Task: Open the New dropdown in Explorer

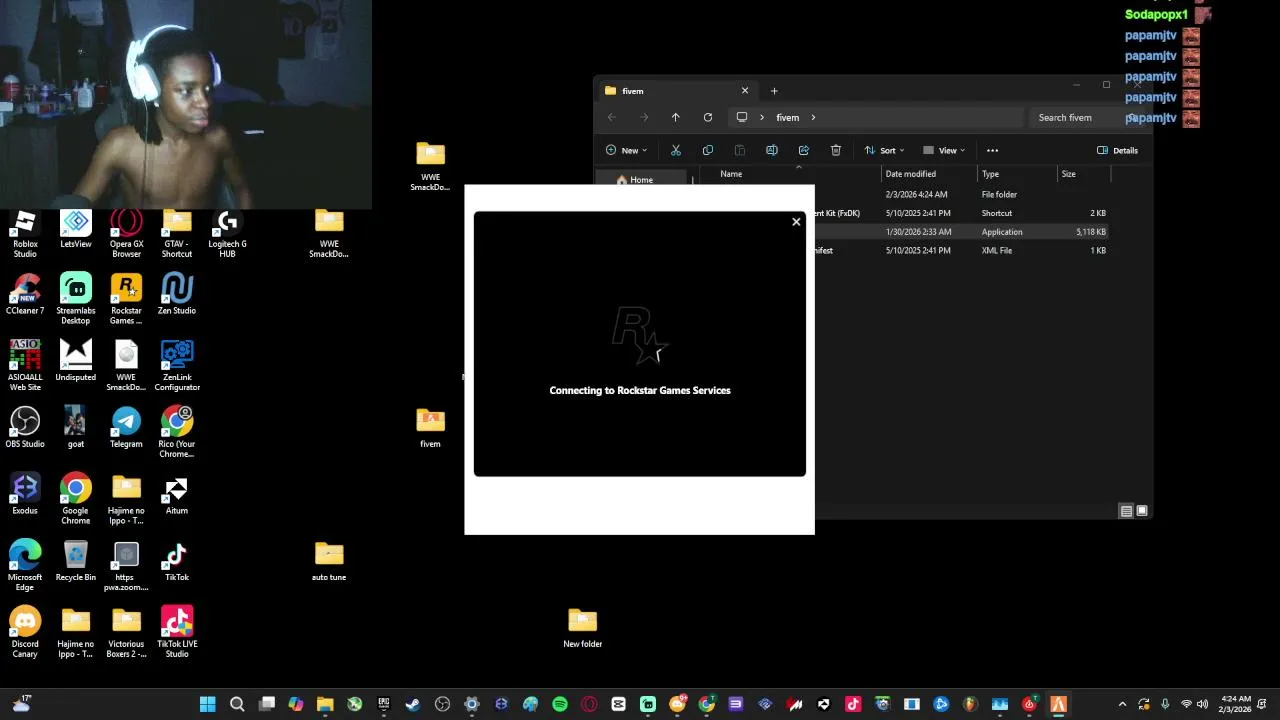Action: [626, 150]
